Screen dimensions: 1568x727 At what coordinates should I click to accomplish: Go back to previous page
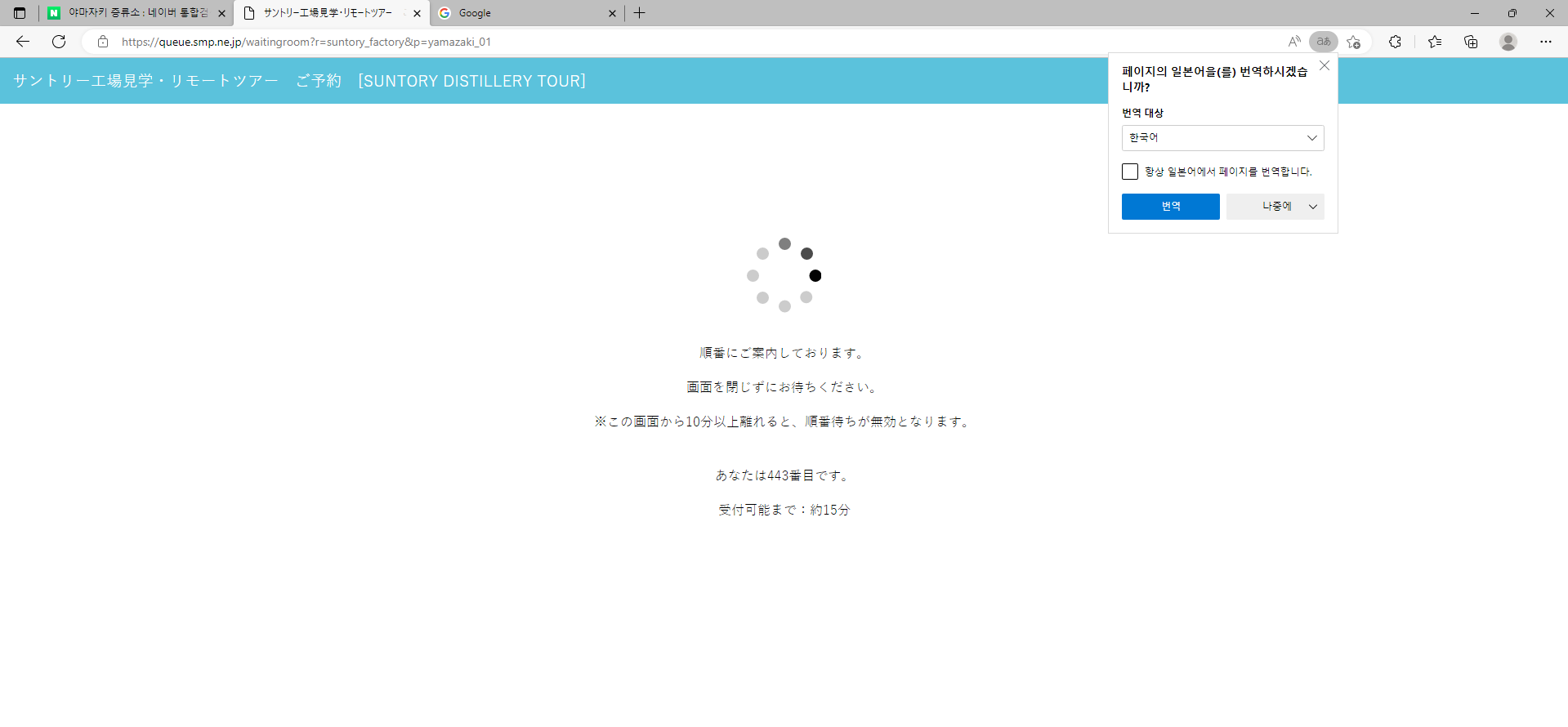point(23,42)
